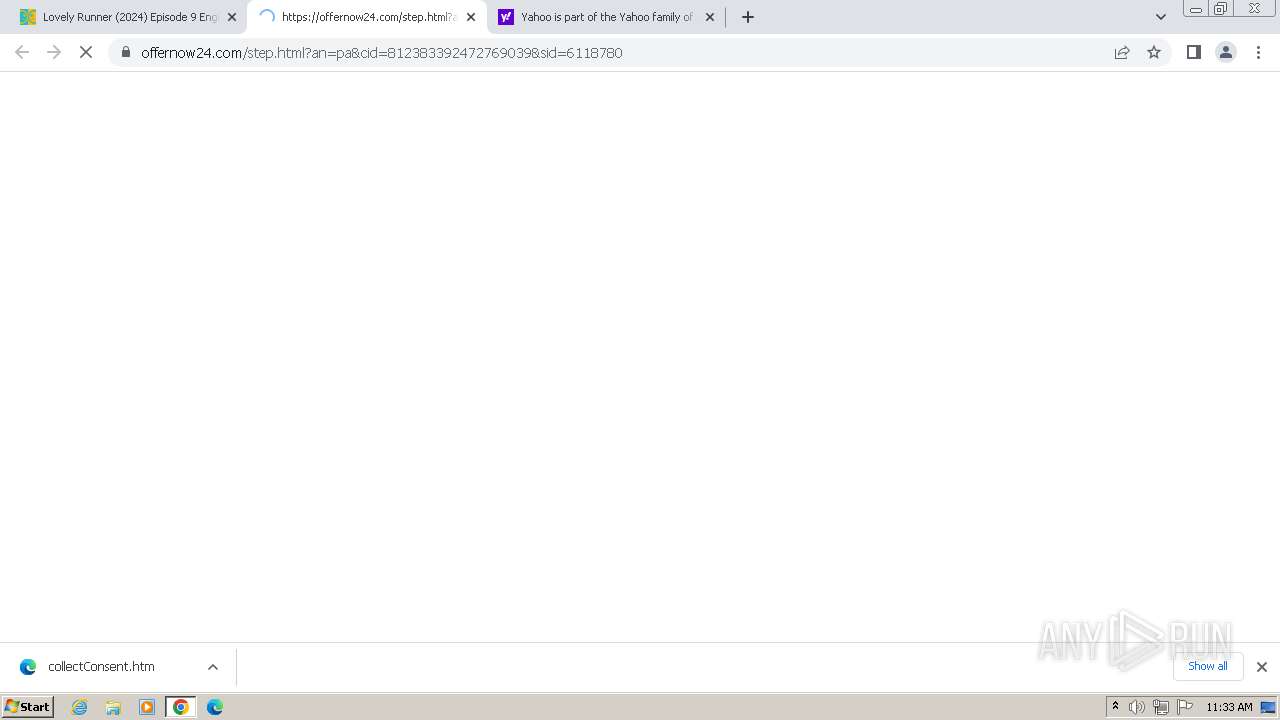Bookmark this tab with star icon
The image size is (1280, 720).
click(x=1154, y=52)
